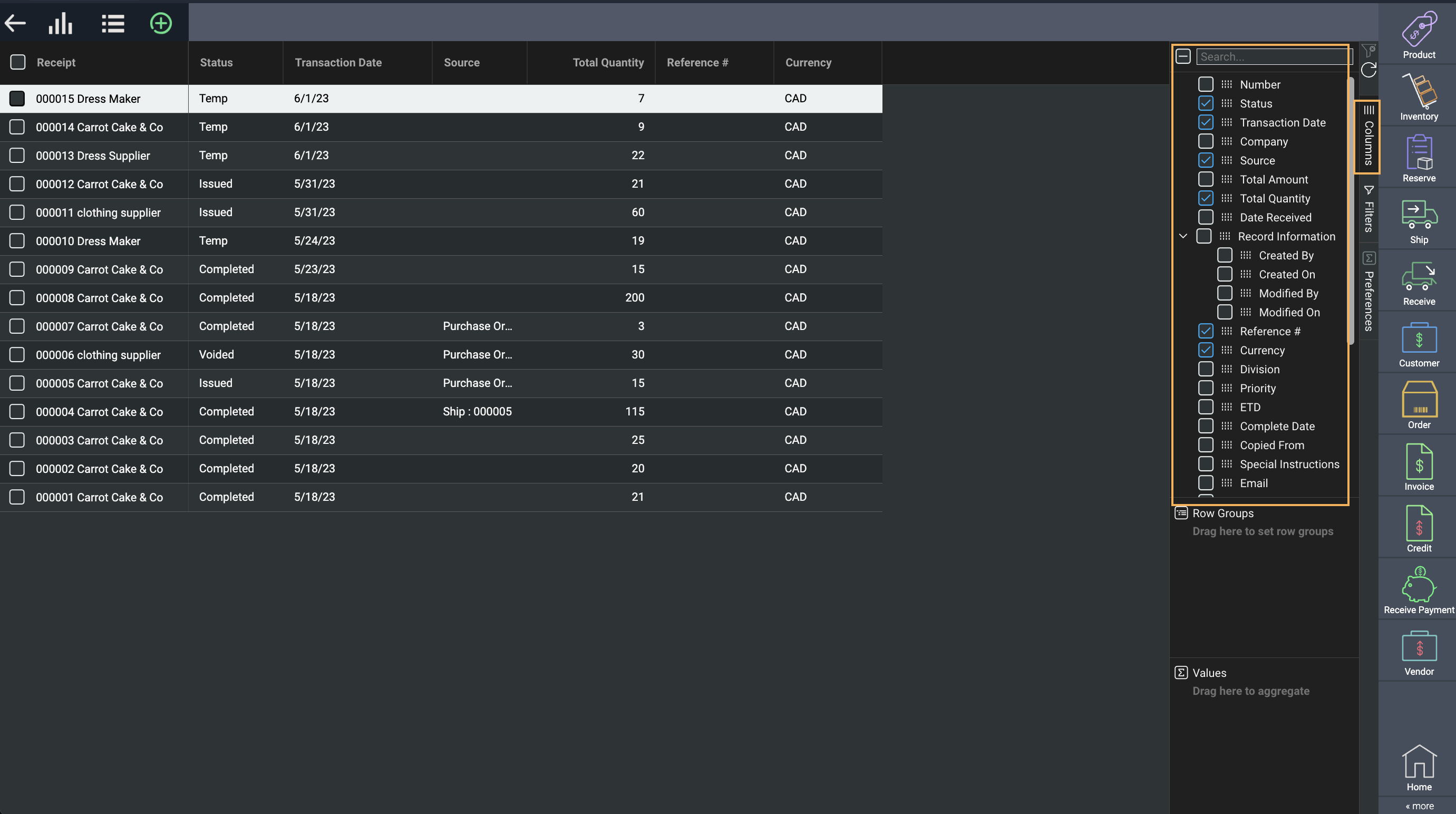Show more sidebar items via « more
The height and width of the screenshot is (814, 1456).
pos(1419,806)
